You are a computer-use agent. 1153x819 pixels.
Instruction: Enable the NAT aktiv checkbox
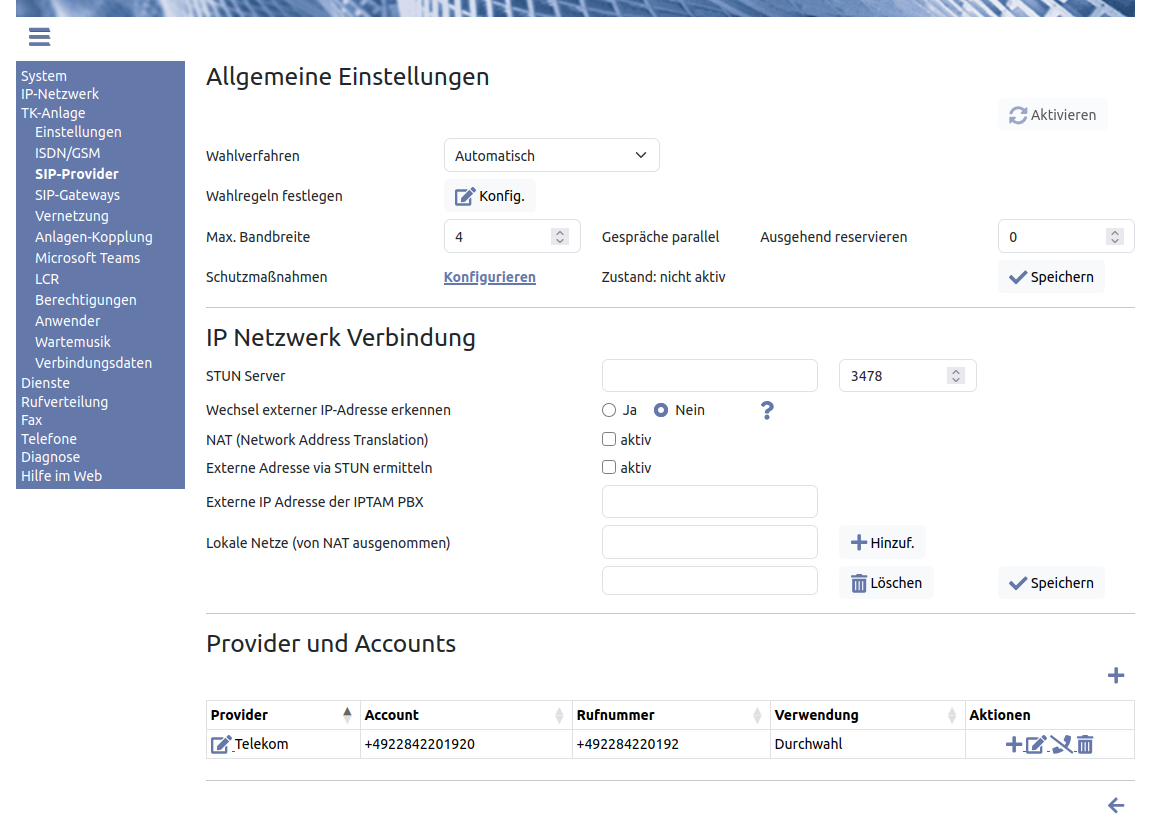tap(609, 439)
